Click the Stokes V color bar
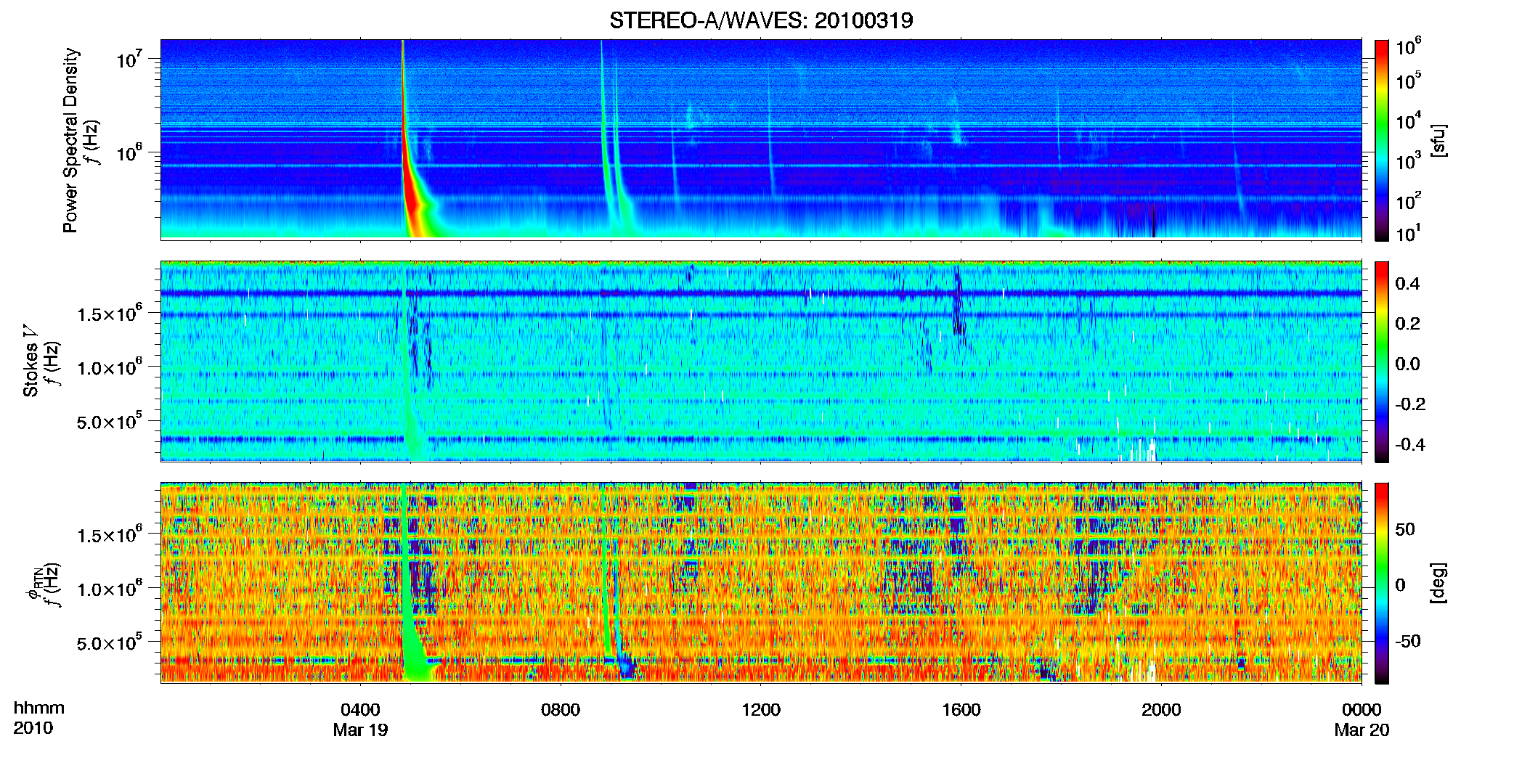The width and height of the screenshot is (1522, 784). point(1381,362)
